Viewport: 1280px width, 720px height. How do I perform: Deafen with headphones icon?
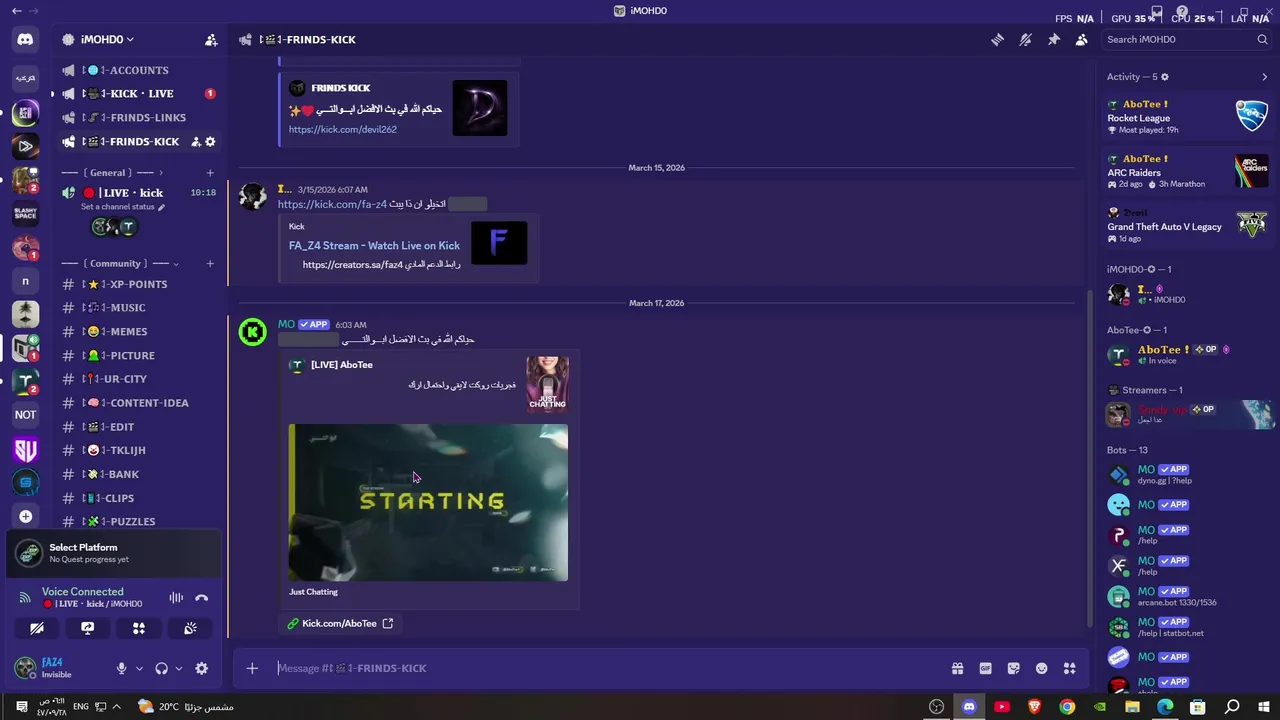tap(161, 669)
